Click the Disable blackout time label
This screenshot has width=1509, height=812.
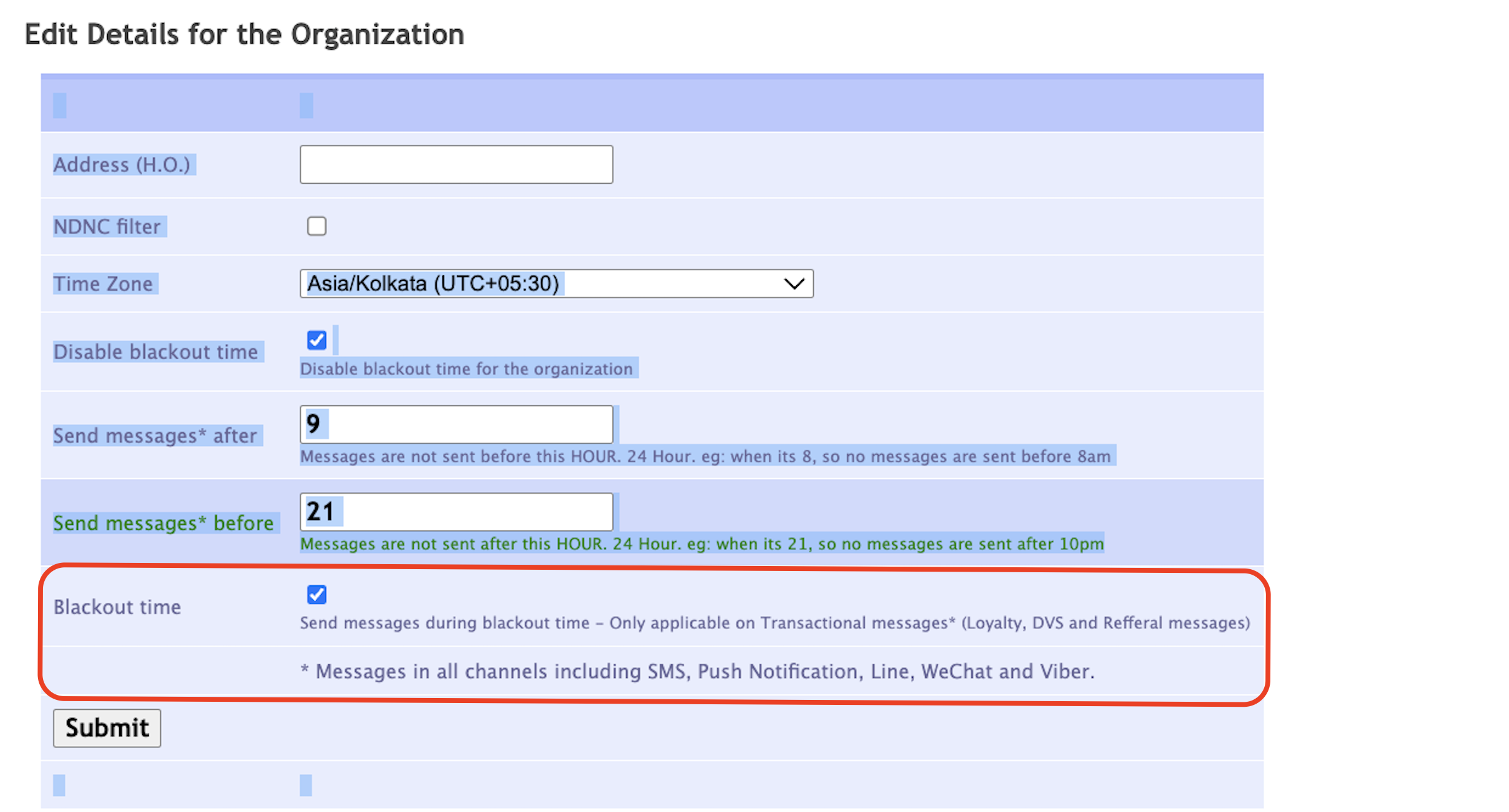(x=156, y=352)
